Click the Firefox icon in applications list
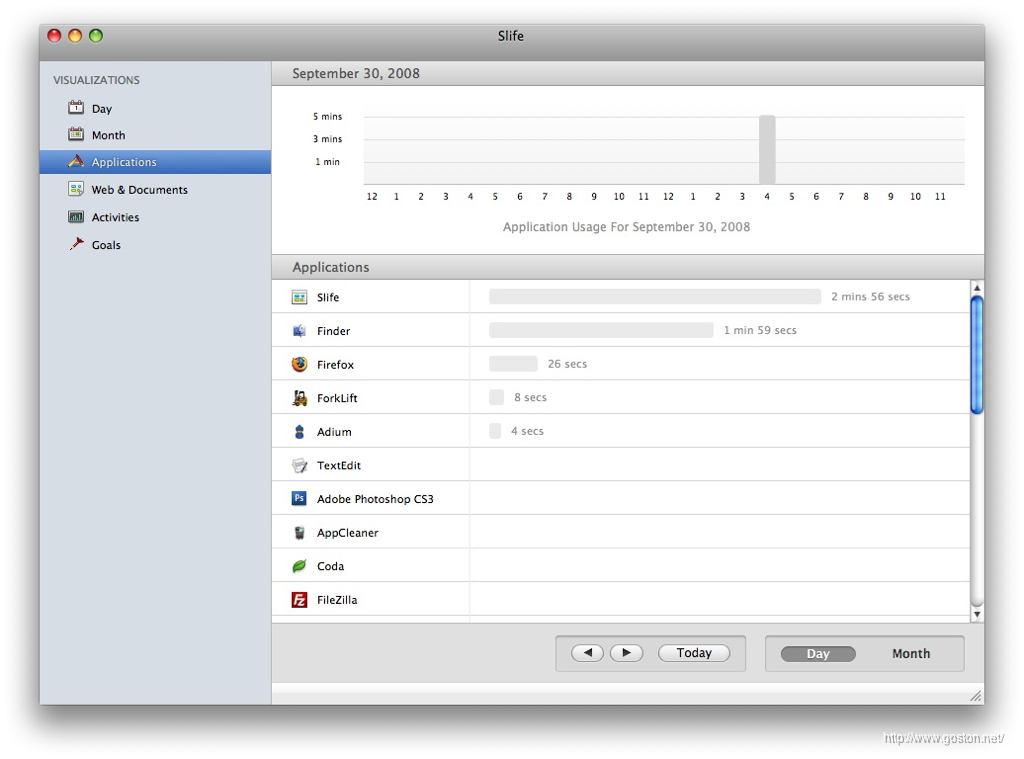Image resolution: width=1024 pixels, height=759 pixels. (299, 364)
